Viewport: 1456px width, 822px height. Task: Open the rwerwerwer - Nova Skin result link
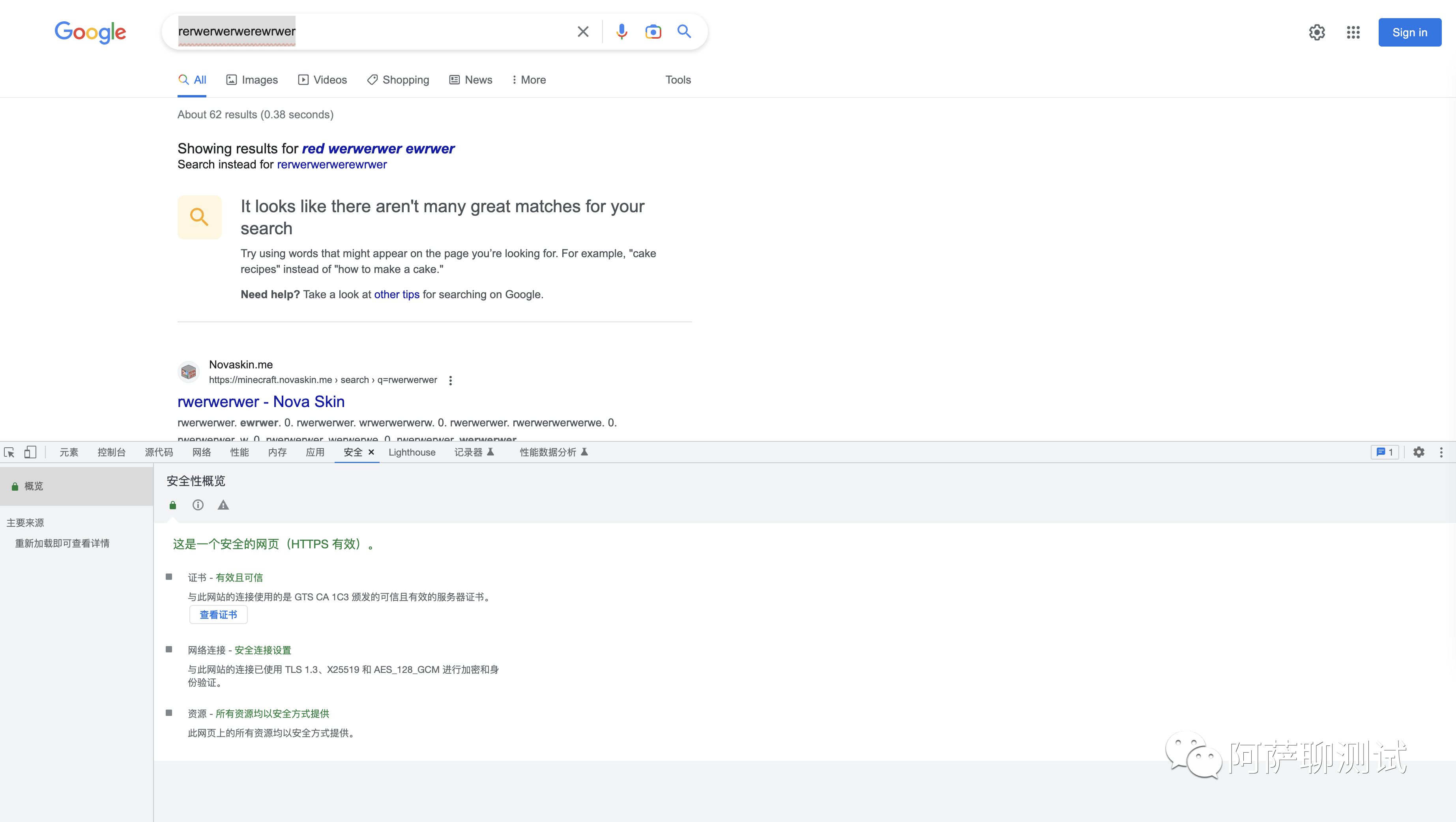260,402
